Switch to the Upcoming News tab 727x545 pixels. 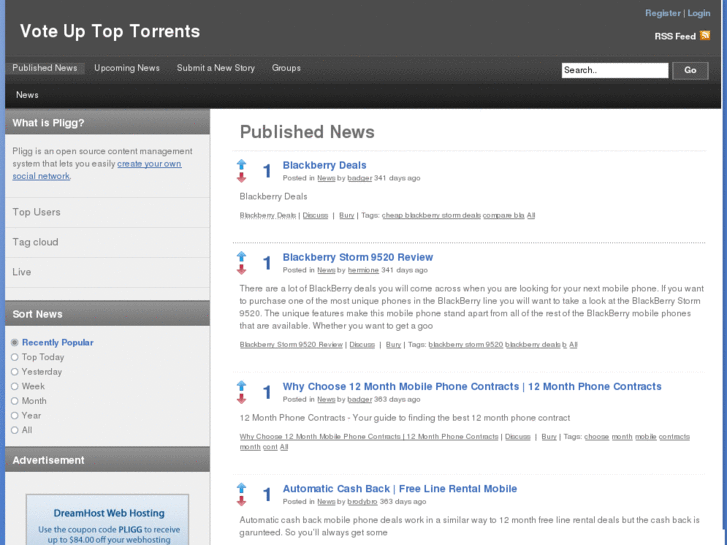point(127,68)
